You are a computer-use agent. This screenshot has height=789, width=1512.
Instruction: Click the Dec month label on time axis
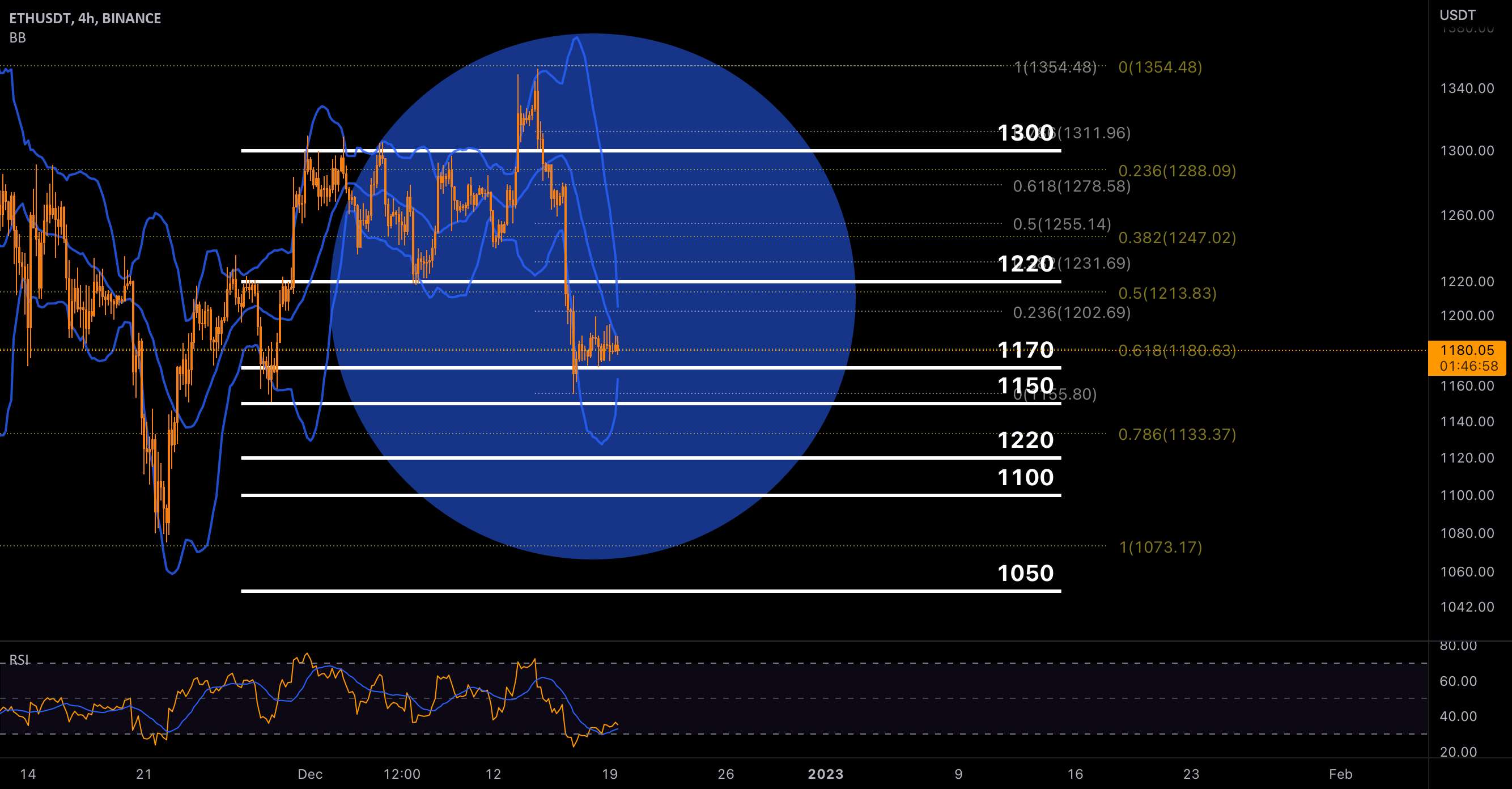[x=310, y=774]
